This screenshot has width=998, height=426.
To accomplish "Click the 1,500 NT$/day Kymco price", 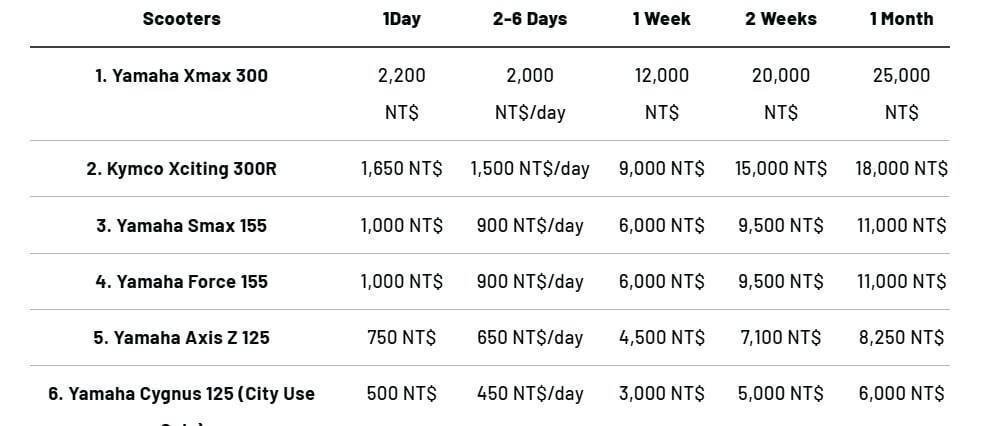I will [530, 169].
